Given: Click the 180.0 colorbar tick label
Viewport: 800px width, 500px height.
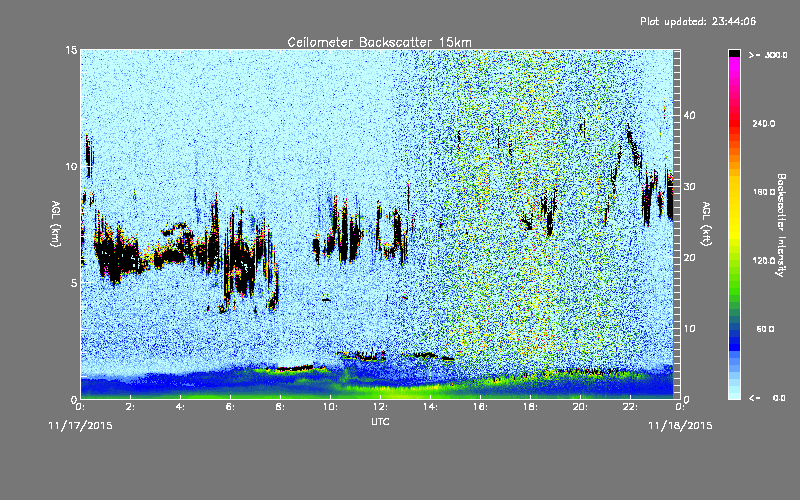Looking at the screenshot, I should 764,192.
